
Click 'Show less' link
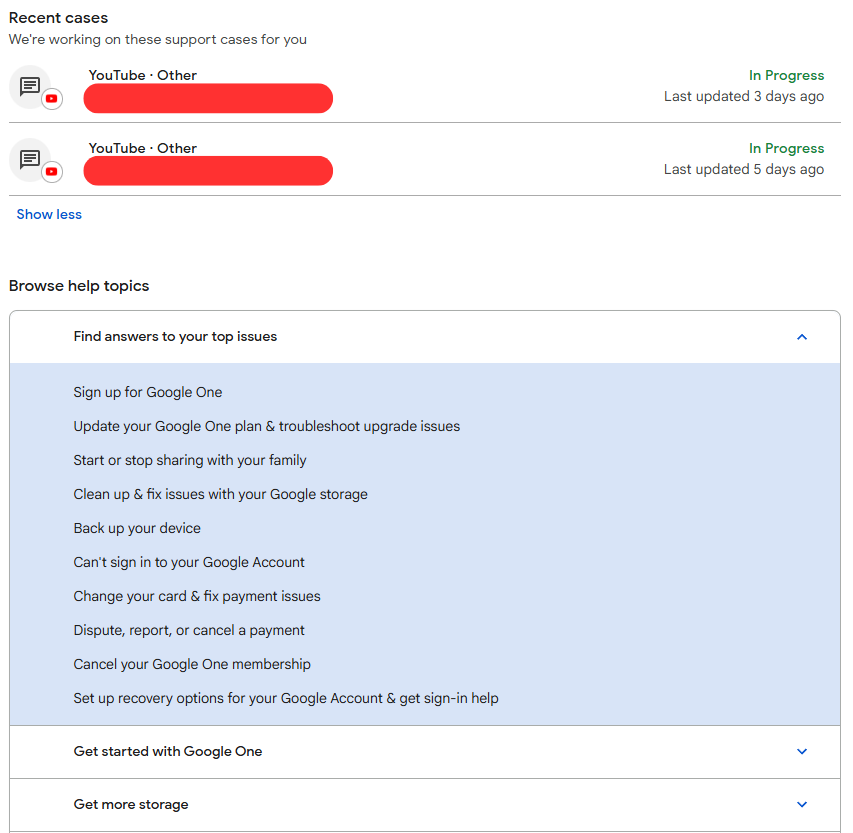(49, 214)
